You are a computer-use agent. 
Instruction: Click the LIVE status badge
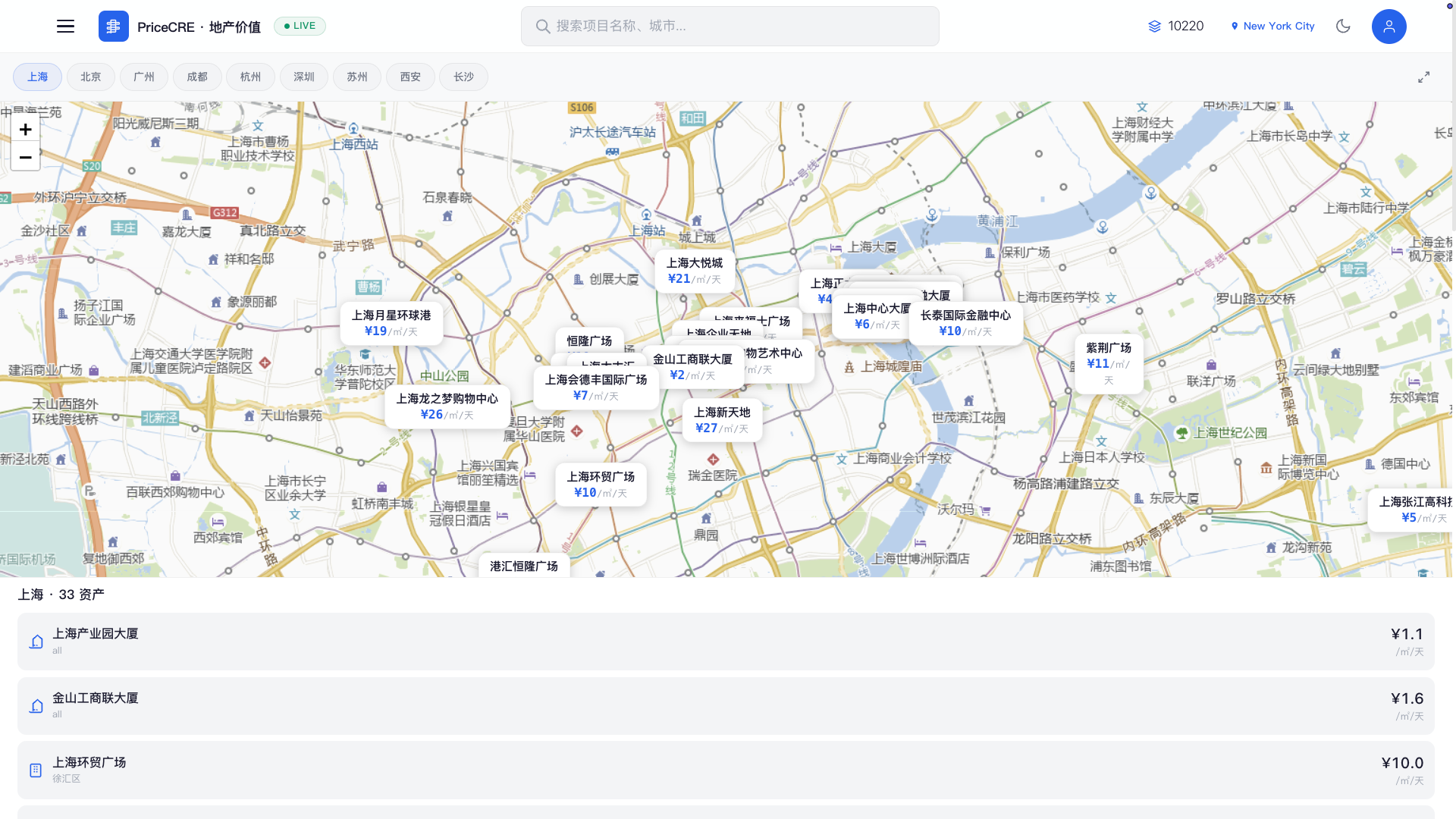[300, 27]
